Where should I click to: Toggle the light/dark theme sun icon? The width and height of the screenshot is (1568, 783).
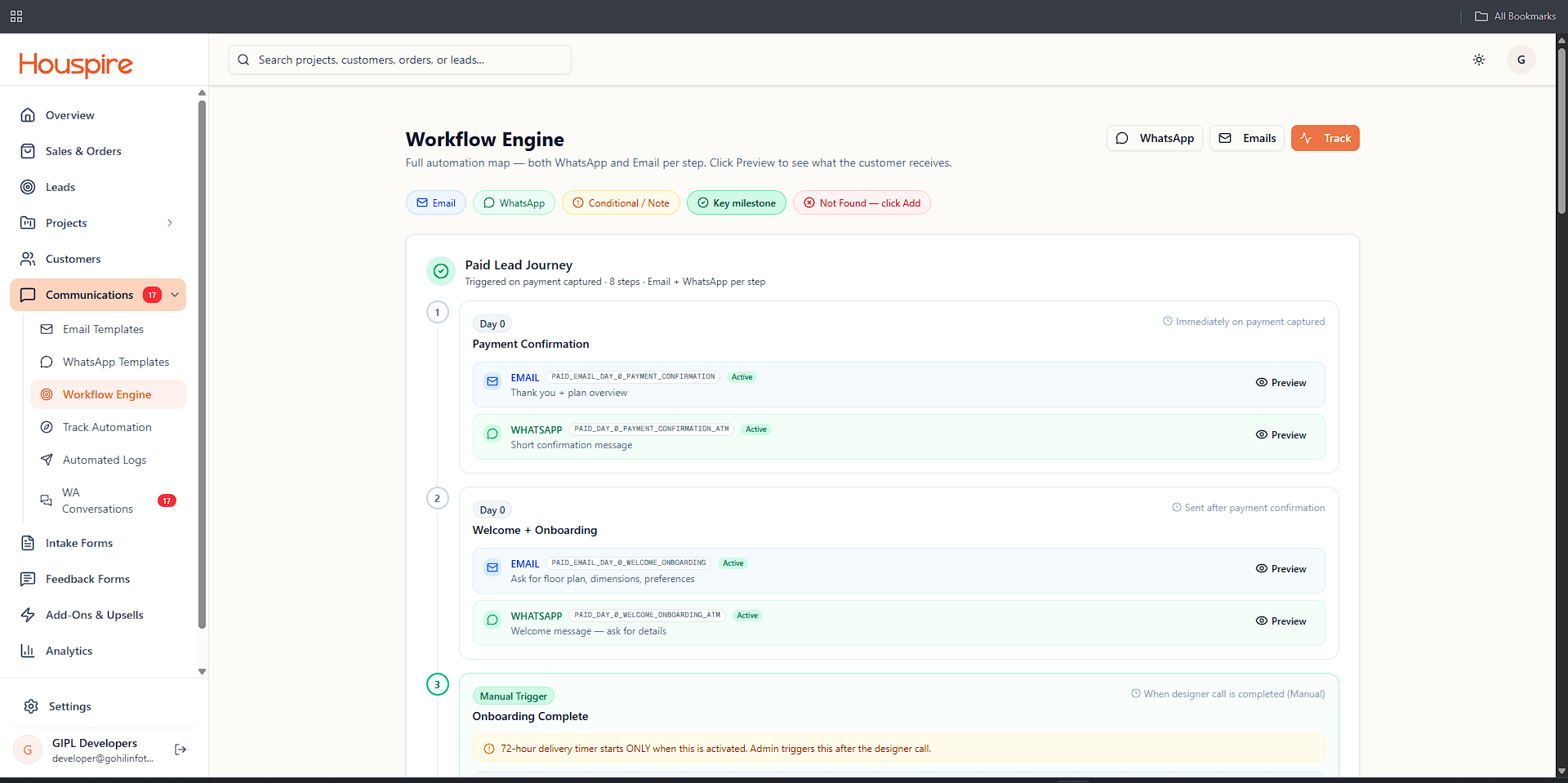(1479, 60)
